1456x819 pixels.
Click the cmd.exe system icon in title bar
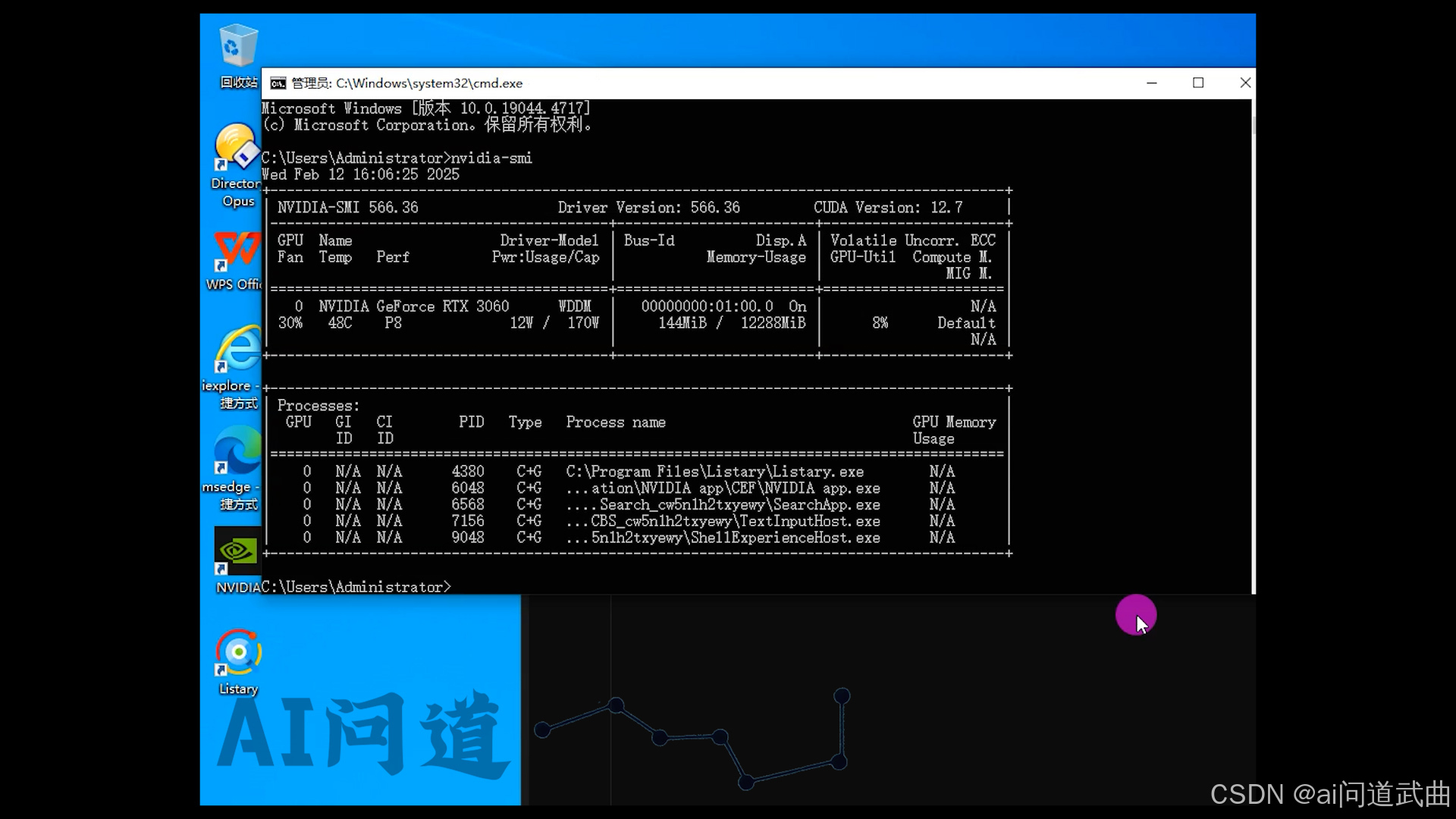tap(278, 83)
